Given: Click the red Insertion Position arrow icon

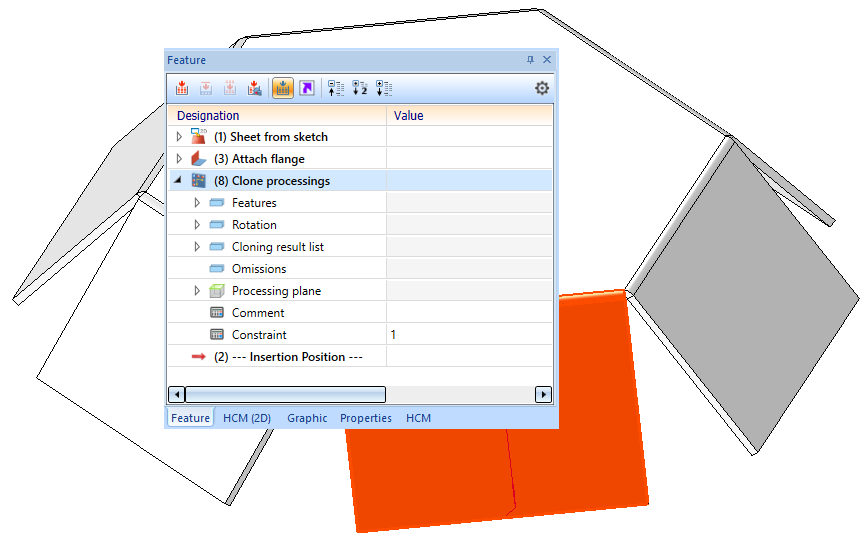Looking at the screenshot, I should (x=198, y=357).
